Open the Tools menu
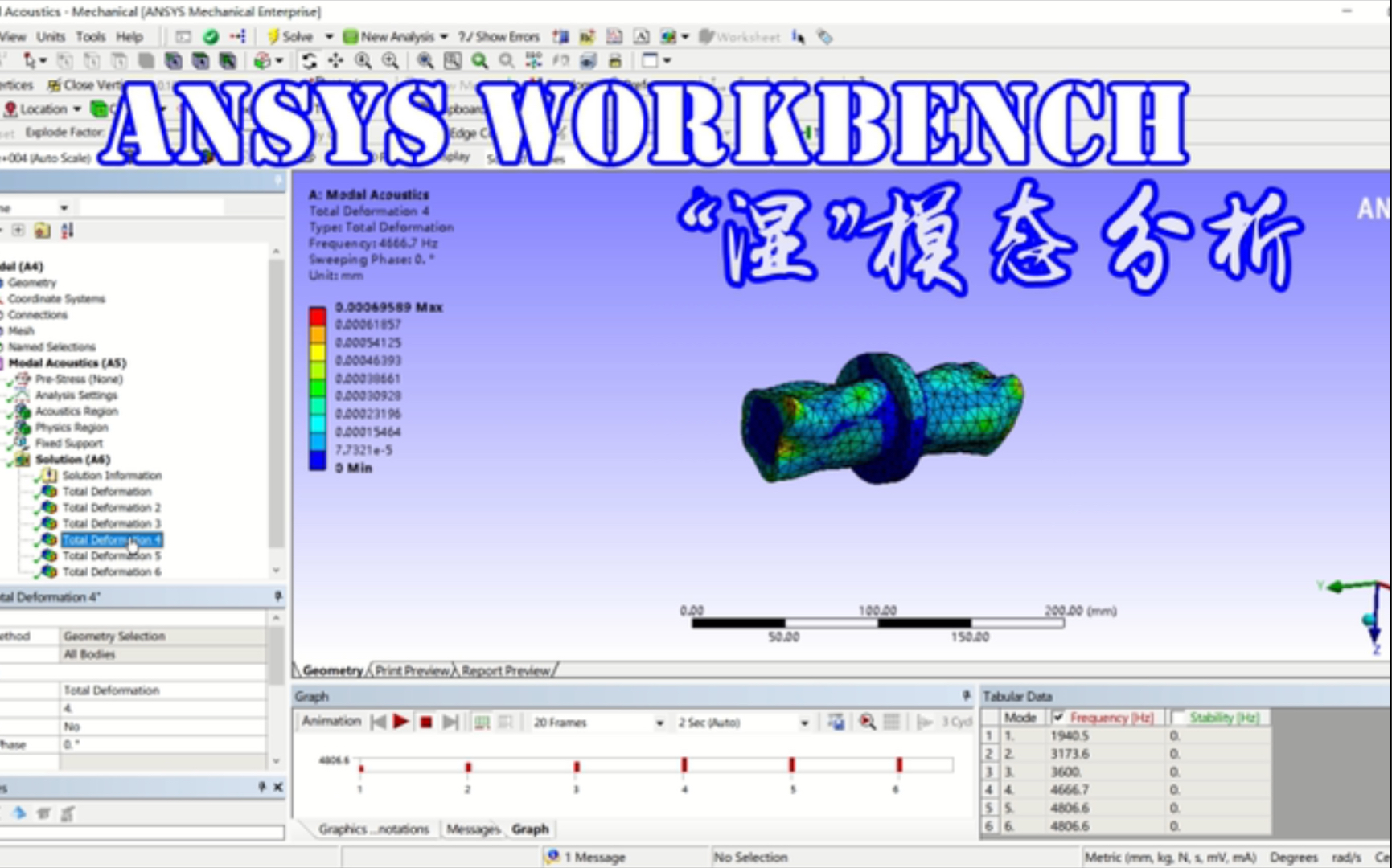The width and height of the screenshot is (1392, 868). 90,36
